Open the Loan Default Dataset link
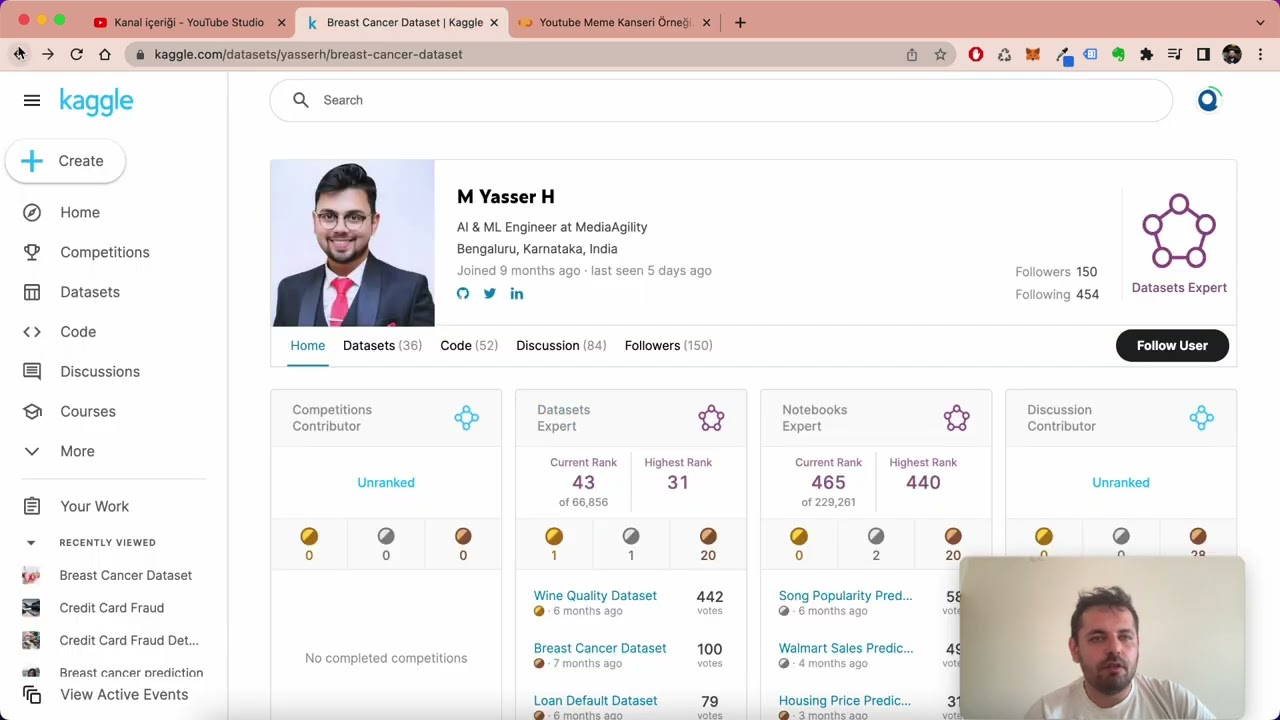The height and width of the screenshot is (720, 1280). 596,701
